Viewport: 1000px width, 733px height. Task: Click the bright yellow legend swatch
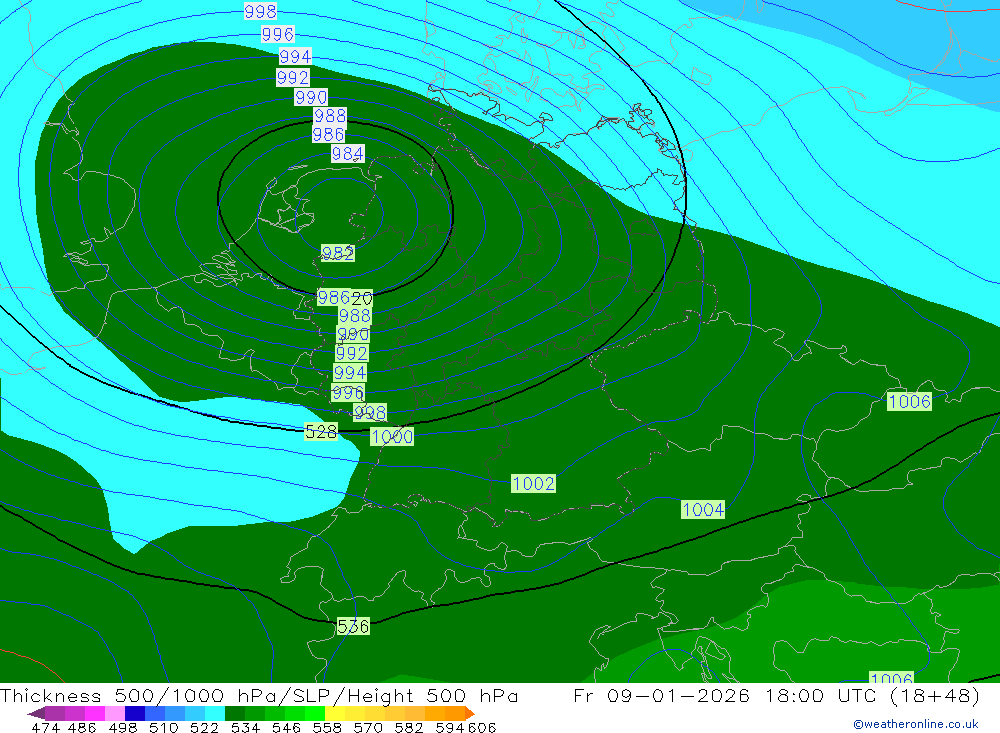click(335, 713)
